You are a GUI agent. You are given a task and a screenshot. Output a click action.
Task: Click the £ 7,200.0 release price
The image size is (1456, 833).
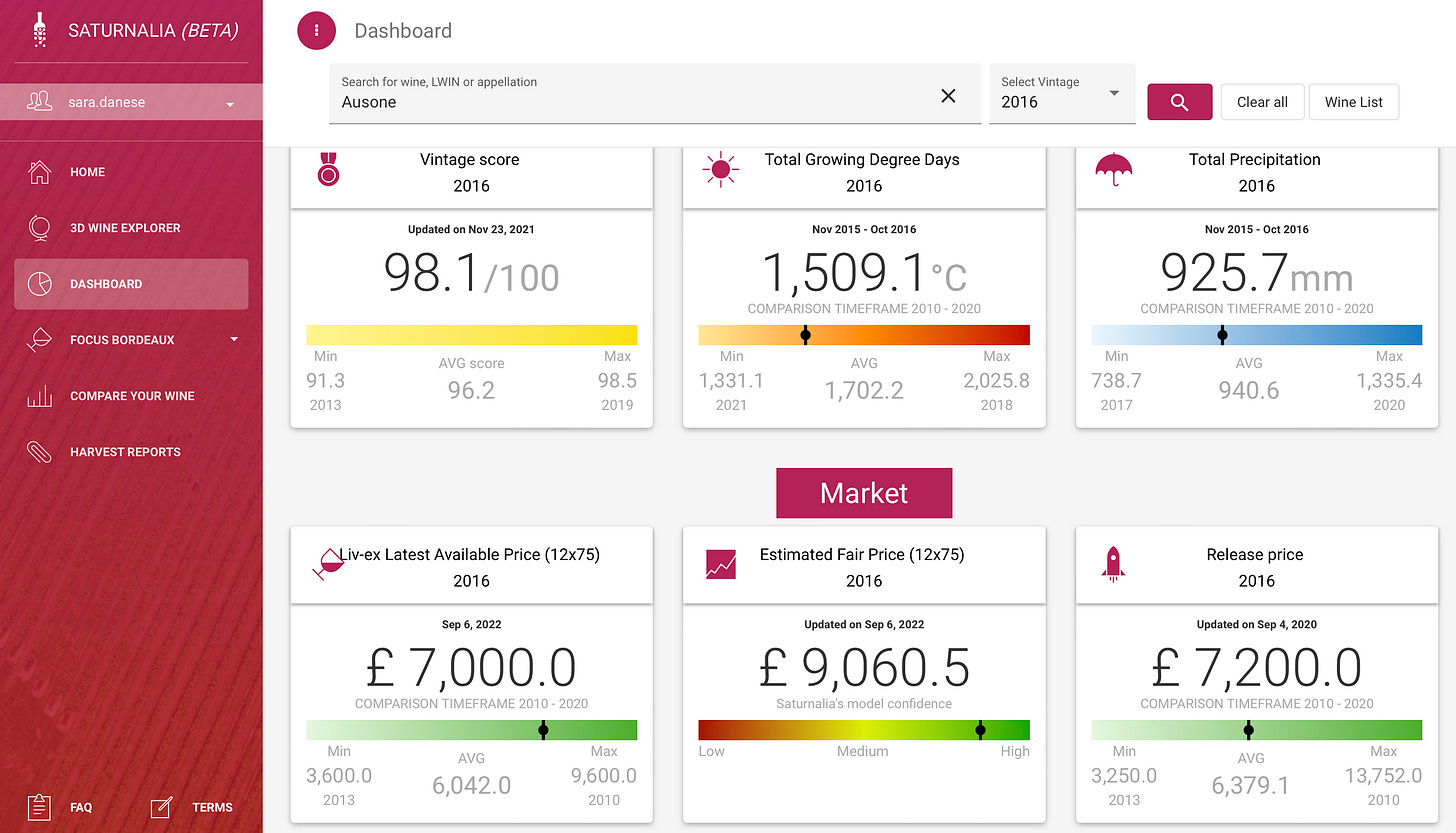tap(1257, 668)
